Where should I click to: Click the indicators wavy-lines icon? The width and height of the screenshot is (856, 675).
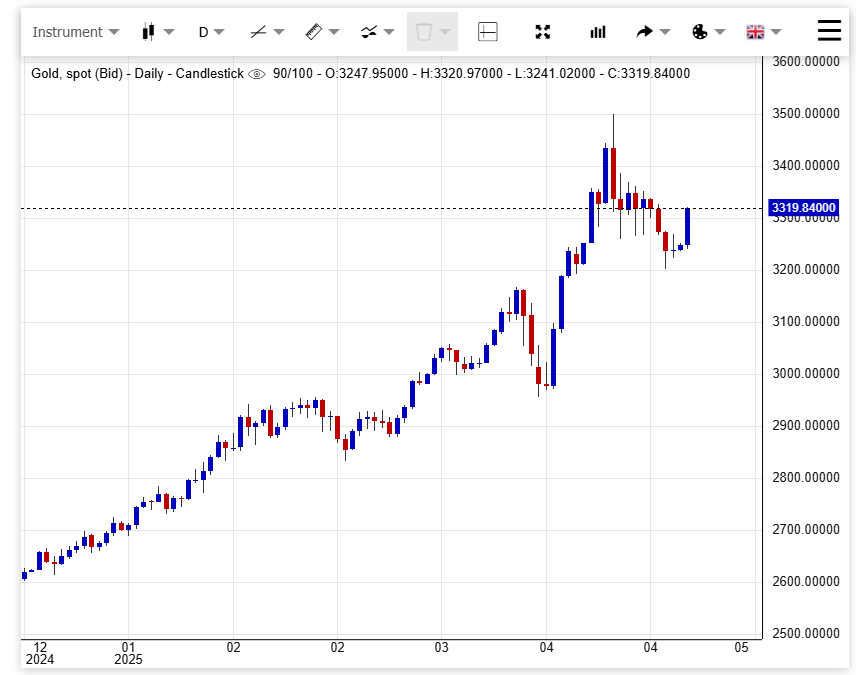point(369,32)
